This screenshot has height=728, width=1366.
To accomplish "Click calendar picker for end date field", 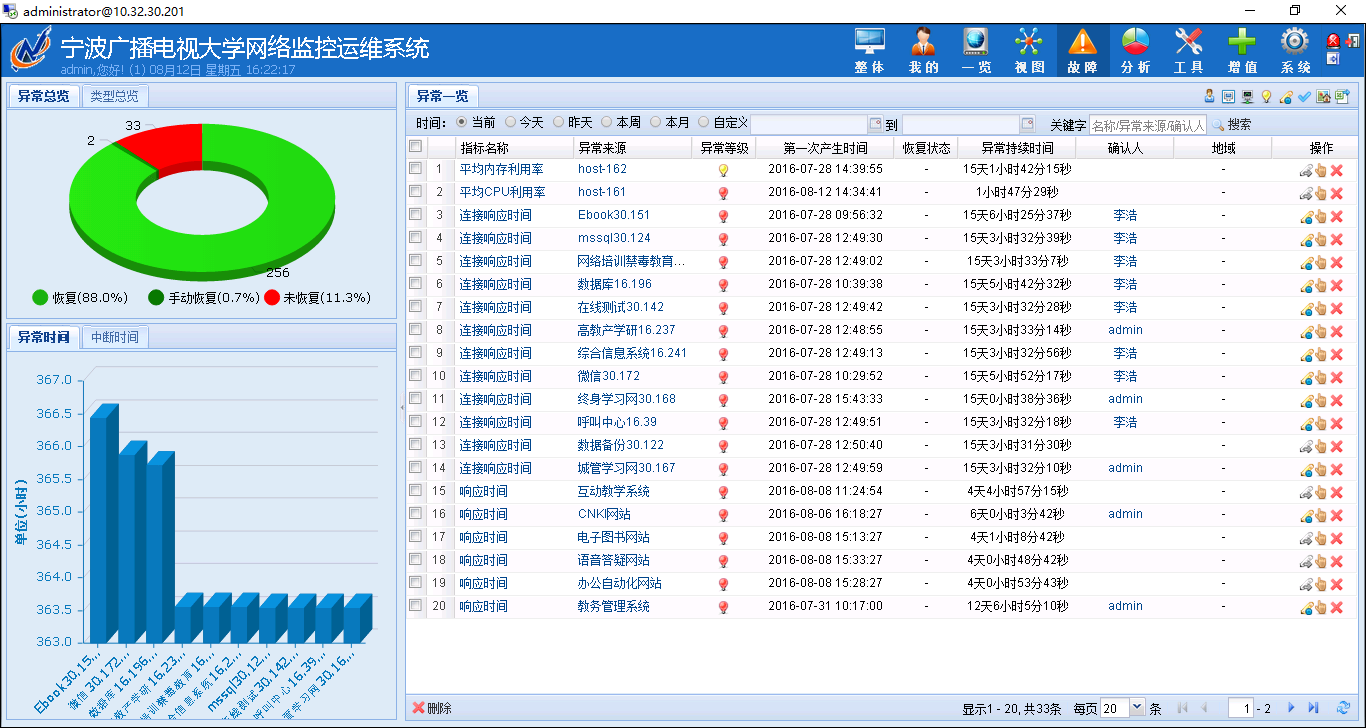I will [1027, 124].
